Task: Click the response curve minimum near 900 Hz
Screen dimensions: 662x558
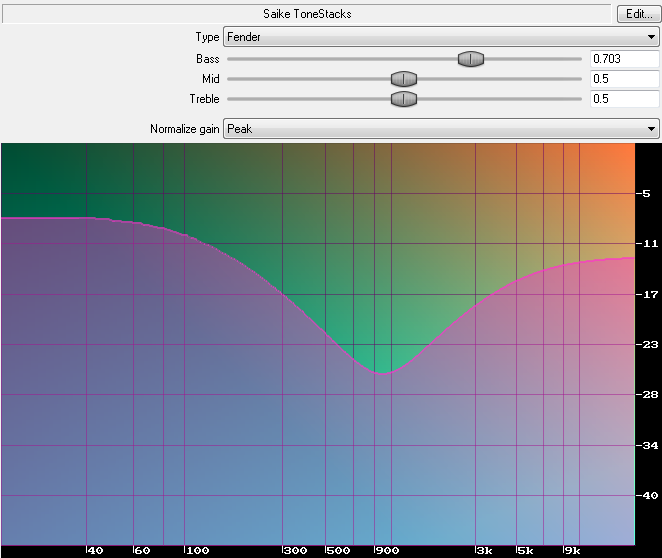Action: [x=382, y=374]
